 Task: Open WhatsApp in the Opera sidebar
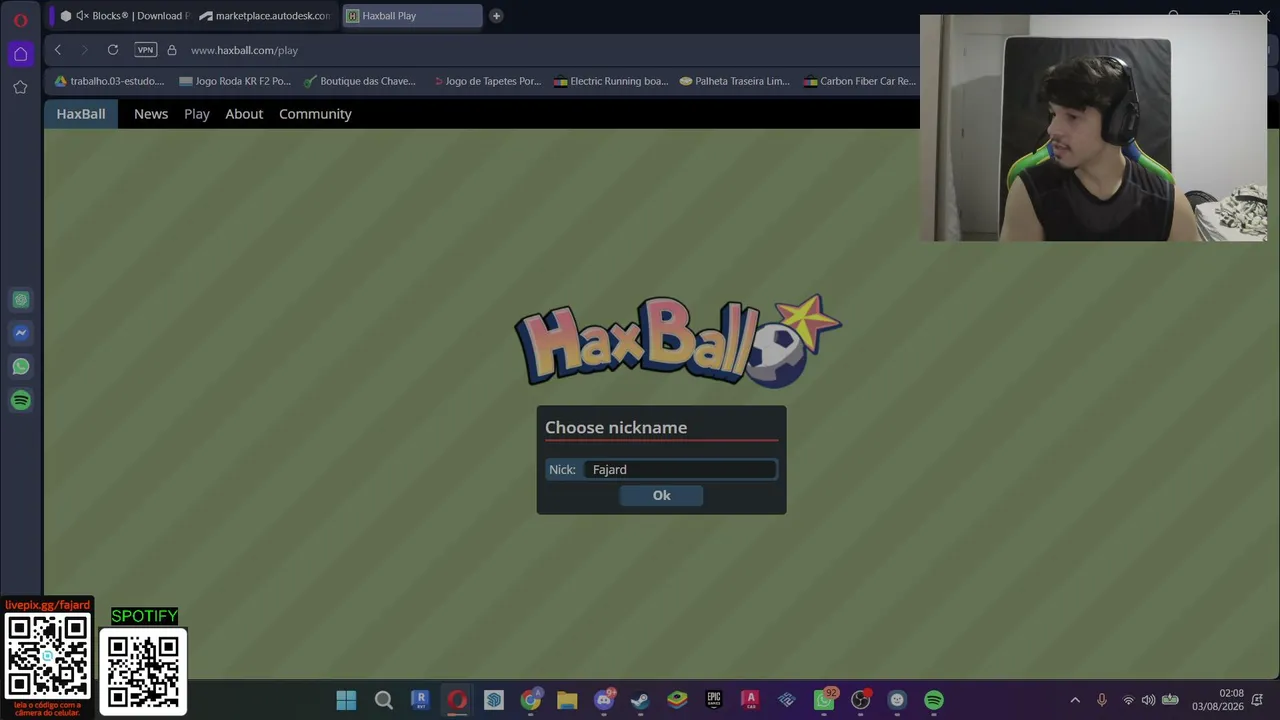[20, 367]
